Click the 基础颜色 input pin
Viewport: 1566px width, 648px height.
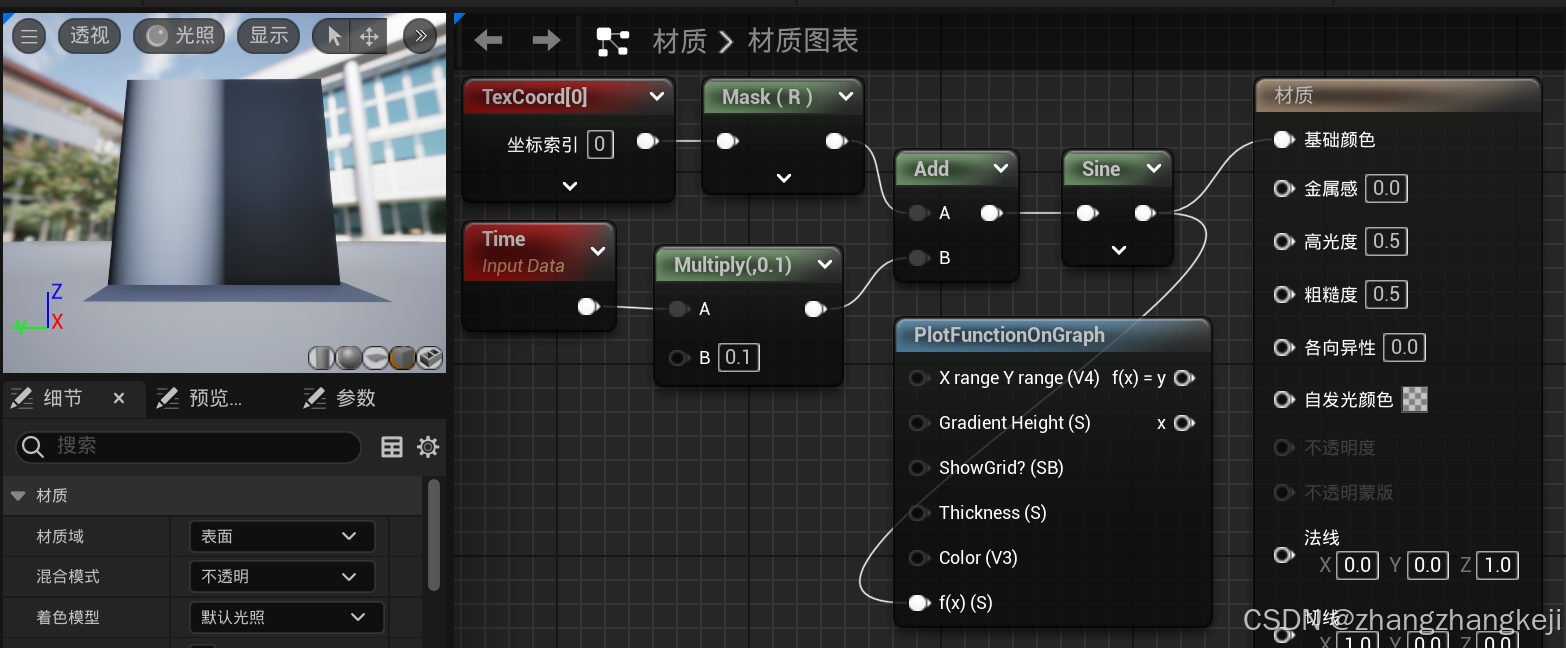tap(1284, 140)
